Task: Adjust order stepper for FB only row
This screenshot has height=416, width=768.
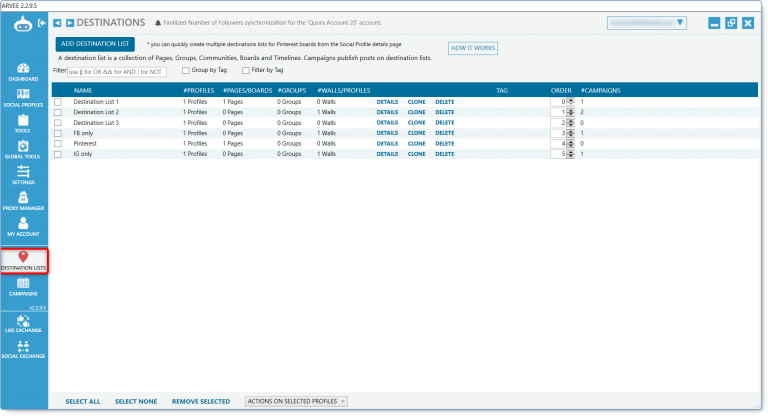Action: point(570,133)
